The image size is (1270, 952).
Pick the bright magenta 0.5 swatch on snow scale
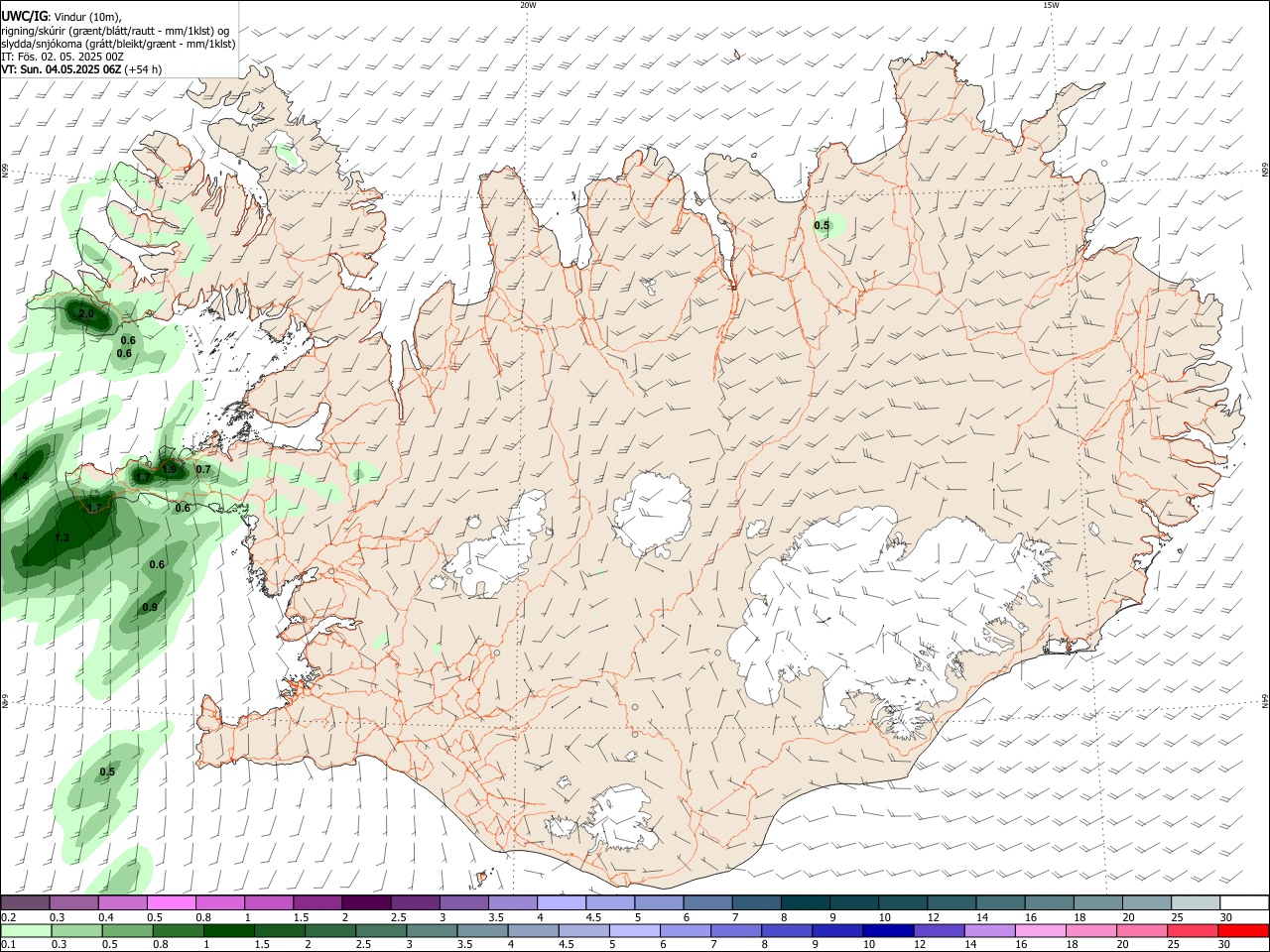171,903
